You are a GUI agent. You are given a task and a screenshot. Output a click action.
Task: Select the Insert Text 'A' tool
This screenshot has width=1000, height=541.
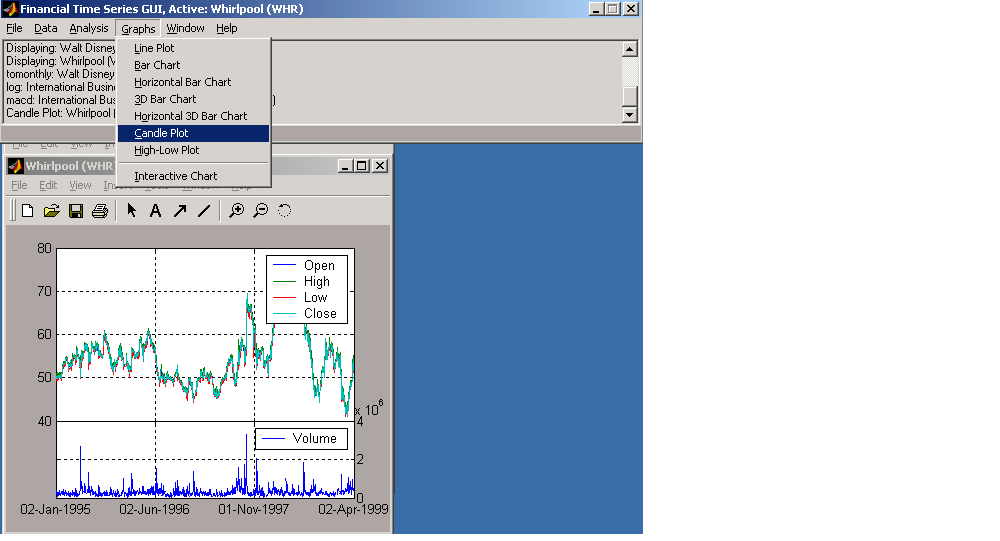(x=155, y=211)
